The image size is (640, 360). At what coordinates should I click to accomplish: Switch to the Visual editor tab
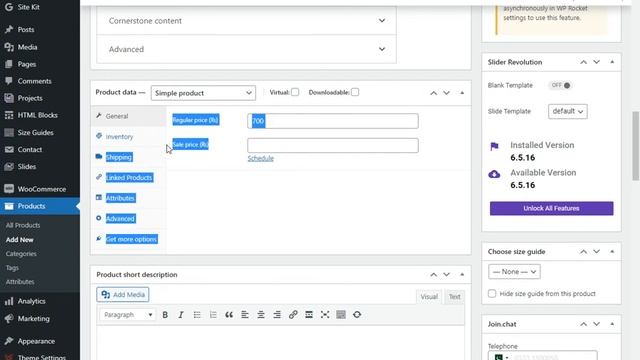[429, 297]
